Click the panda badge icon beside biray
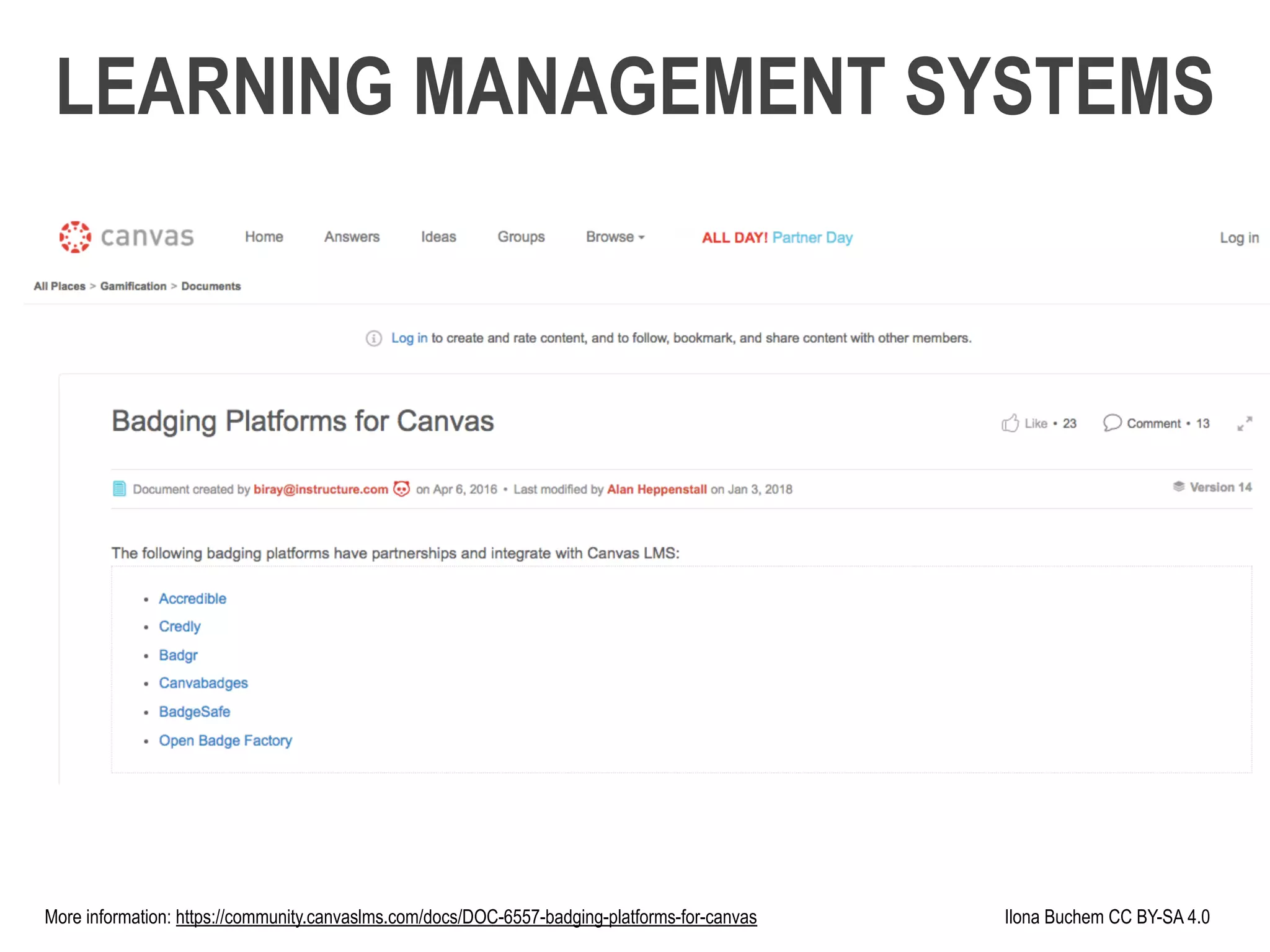Screen dimensions: 1270x952 [402, 489]
